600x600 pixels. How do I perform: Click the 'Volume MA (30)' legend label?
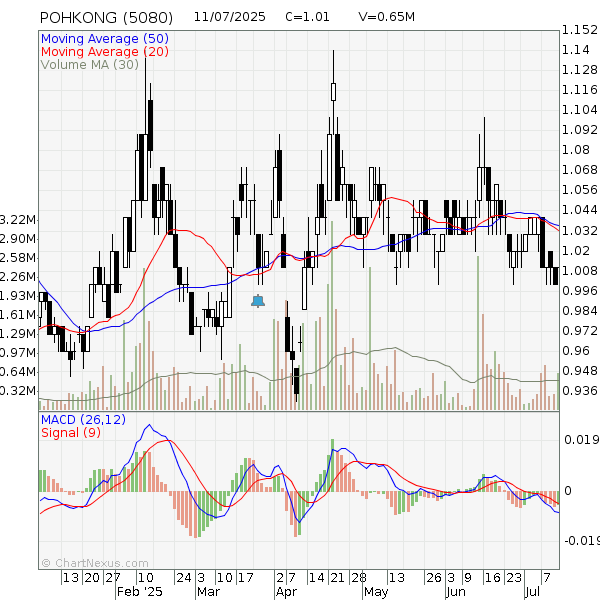coord(90,65)
